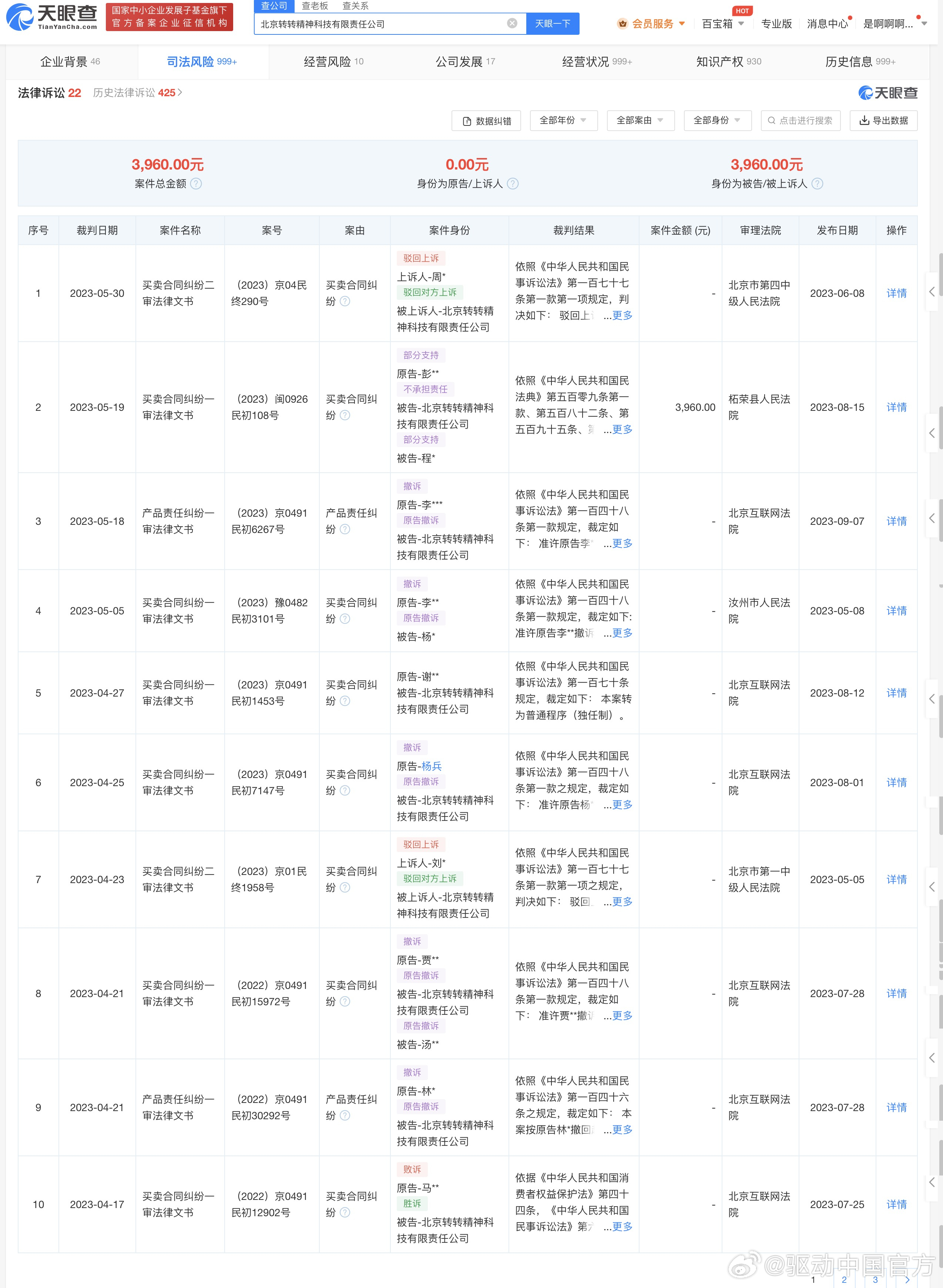
Task: Click the 法律诉讼 22 heading
Action: (x=50, y=93)
